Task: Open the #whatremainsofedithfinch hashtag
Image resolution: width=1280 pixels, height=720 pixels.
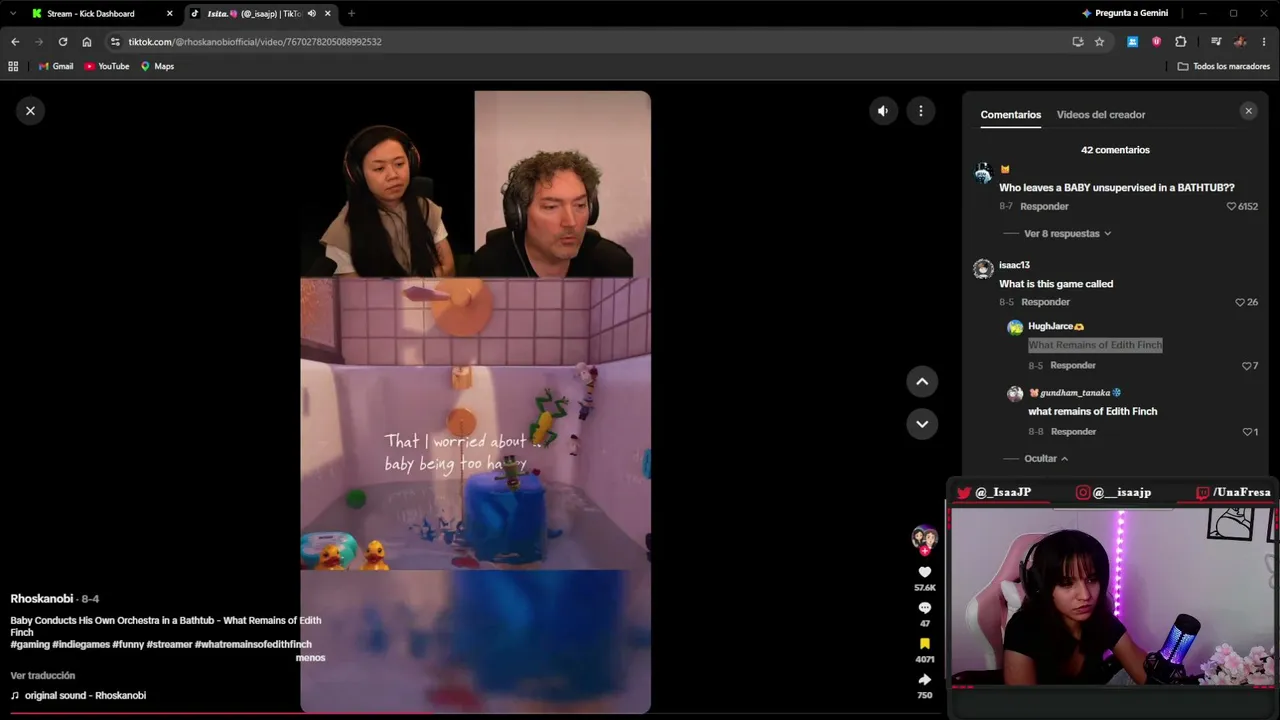Action: coord(253,645)
